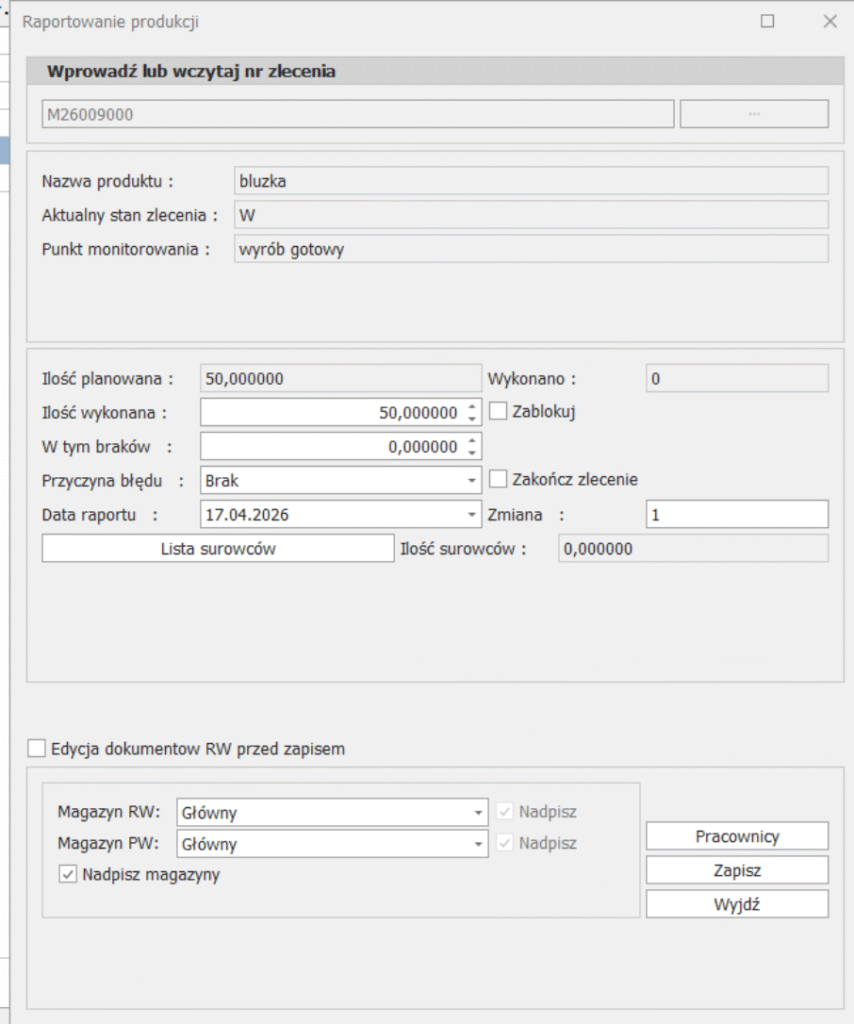Save the report with Zapisz

(x=737, y=870)
